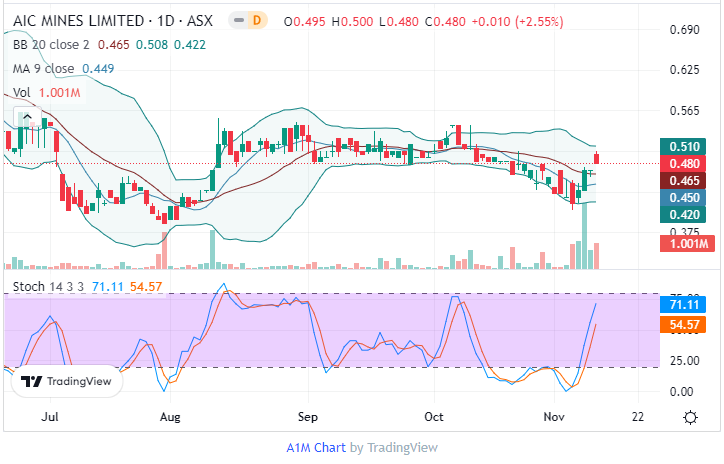Screen dimensions: 724x464
Task: Click the 54.57 Stoch %D axis label
Action: coord(683,324)
